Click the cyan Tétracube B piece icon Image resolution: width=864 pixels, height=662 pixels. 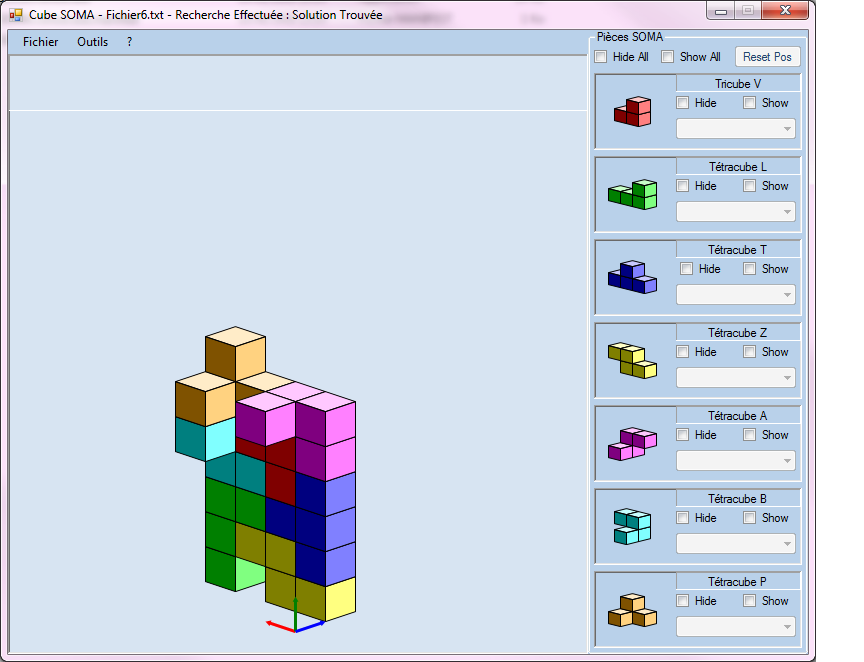click(632, 526)
